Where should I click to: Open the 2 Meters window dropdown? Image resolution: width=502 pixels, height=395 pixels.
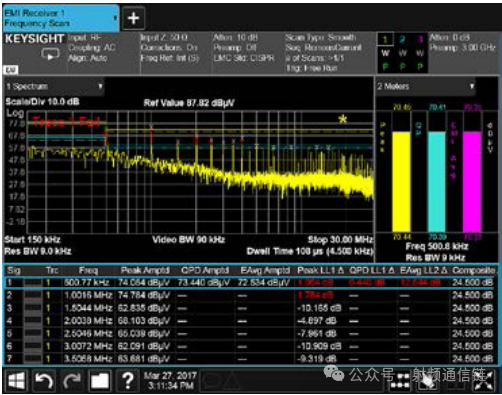(x=472, y=86)
